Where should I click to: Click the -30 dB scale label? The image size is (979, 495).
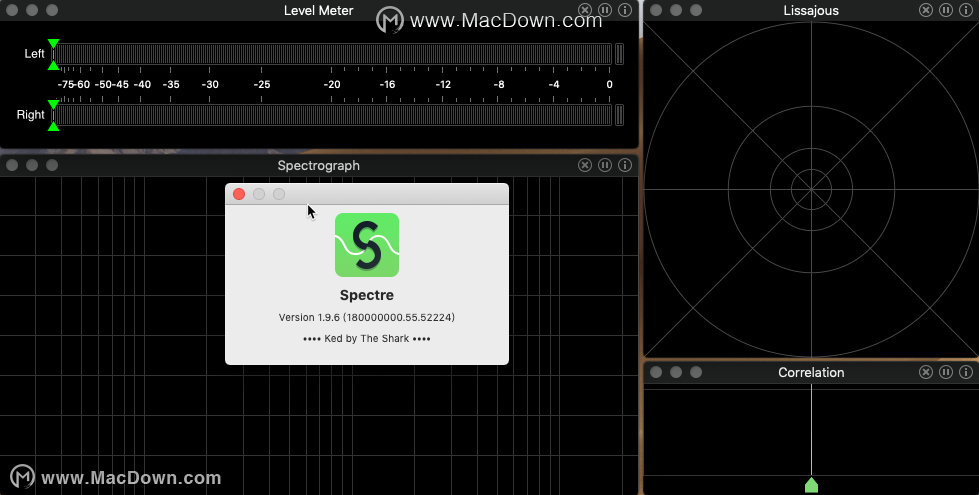point(210,84)
